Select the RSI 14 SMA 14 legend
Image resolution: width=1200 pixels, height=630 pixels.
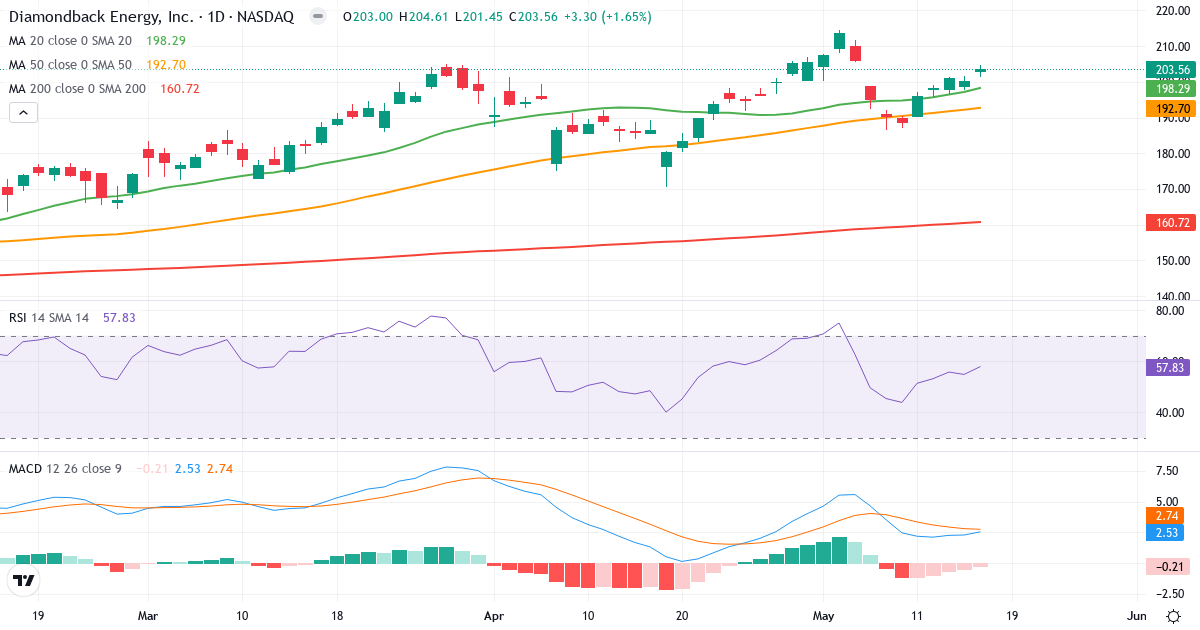[49, 317]
